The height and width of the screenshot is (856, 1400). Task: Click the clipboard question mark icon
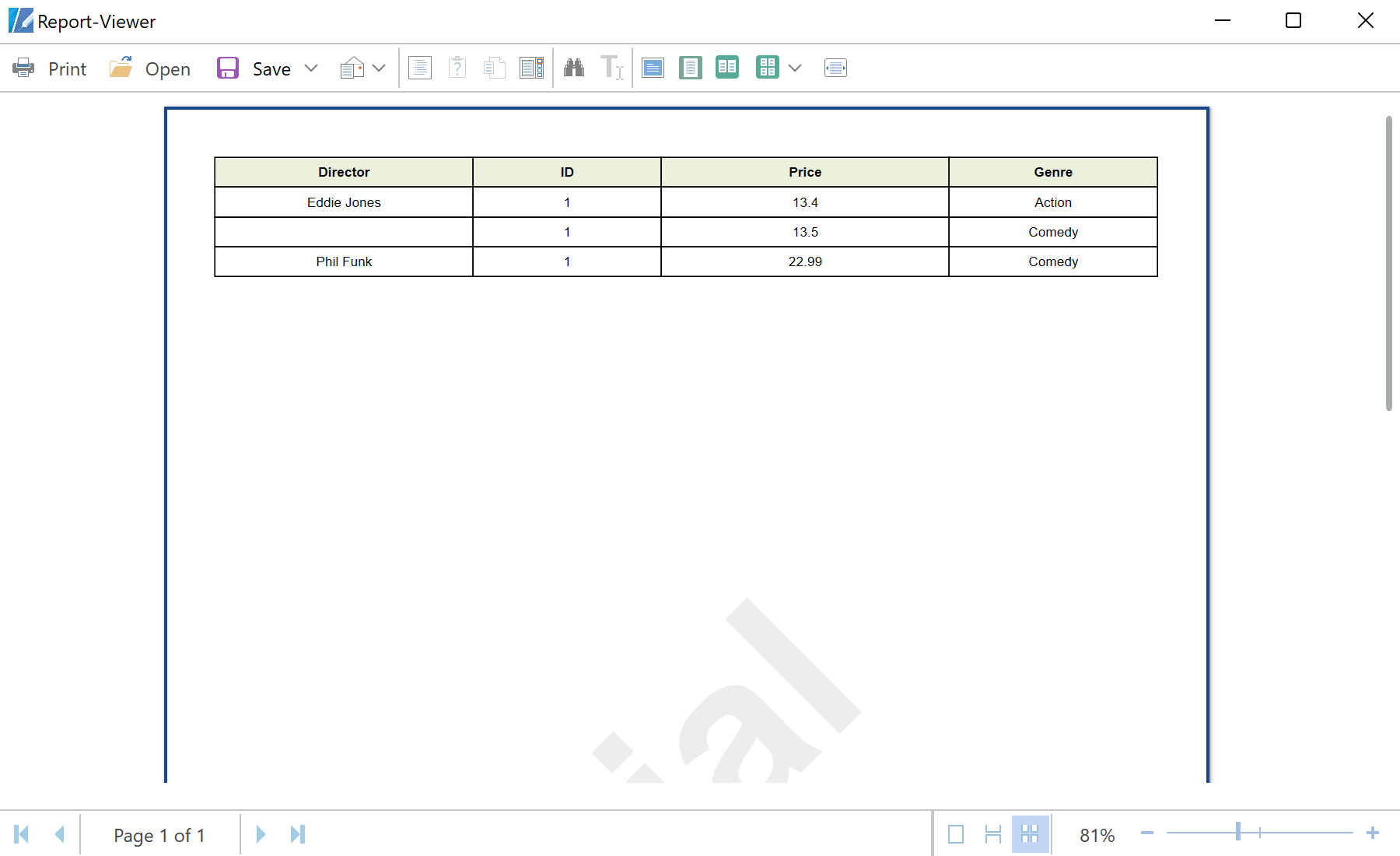pyautogui.click(x=457, y=68)
